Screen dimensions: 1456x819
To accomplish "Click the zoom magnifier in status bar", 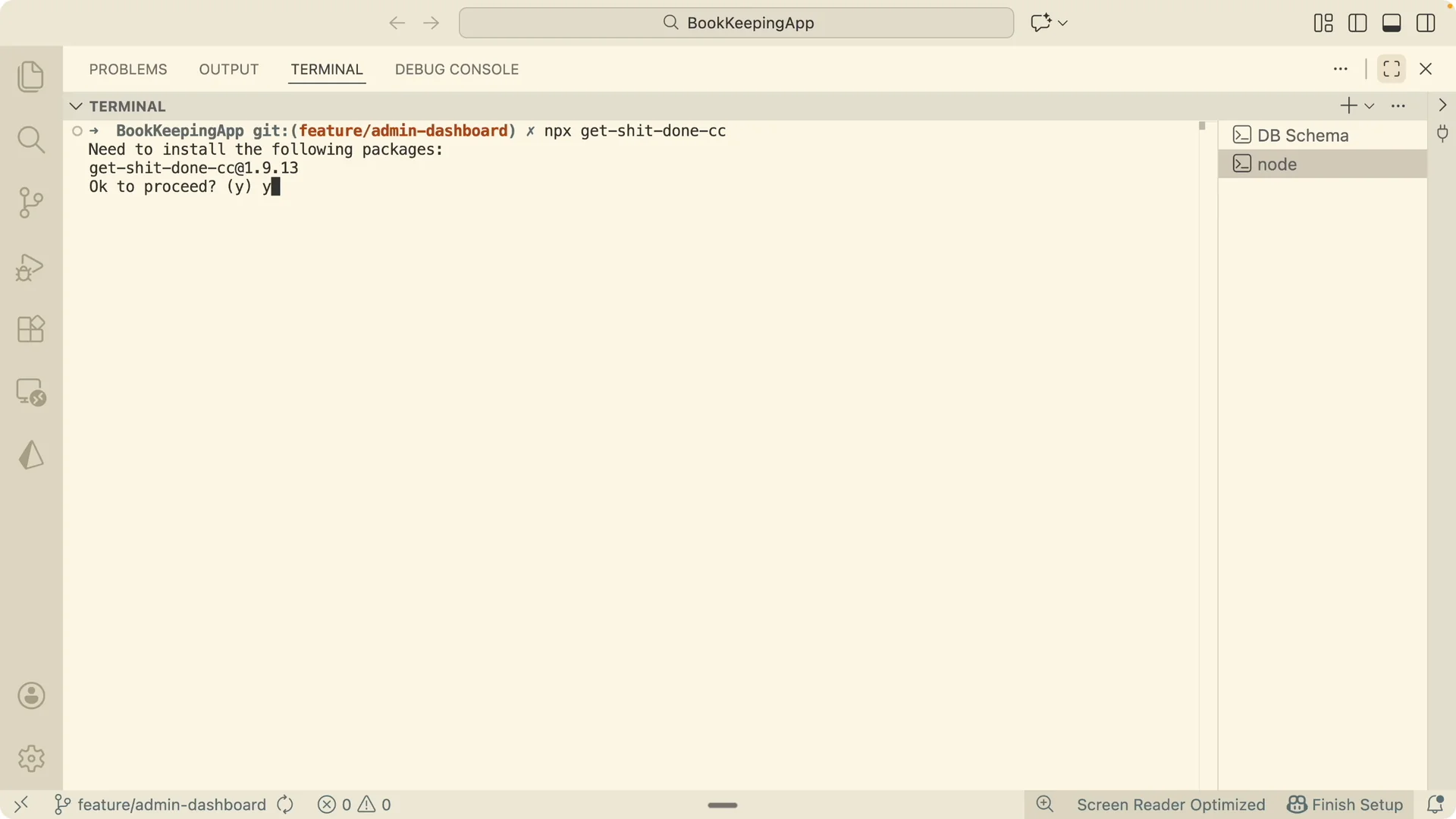I will pyautogui.click(x=1045, y=805).
